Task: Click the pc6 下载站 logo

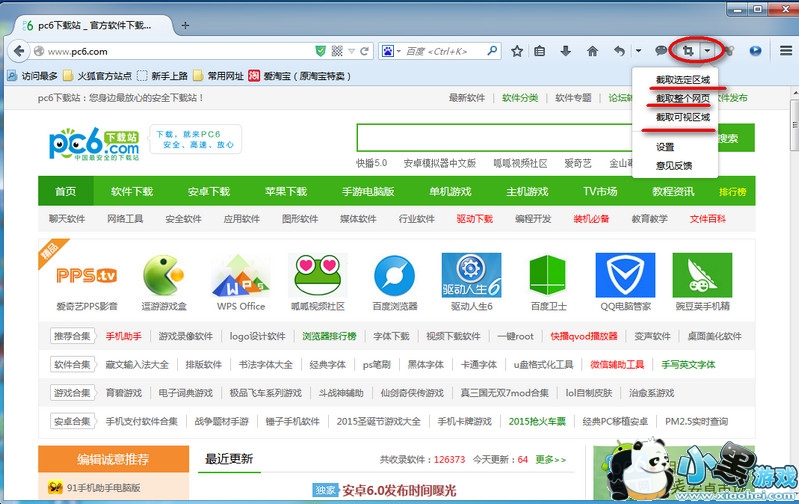Action: point(94,144)
